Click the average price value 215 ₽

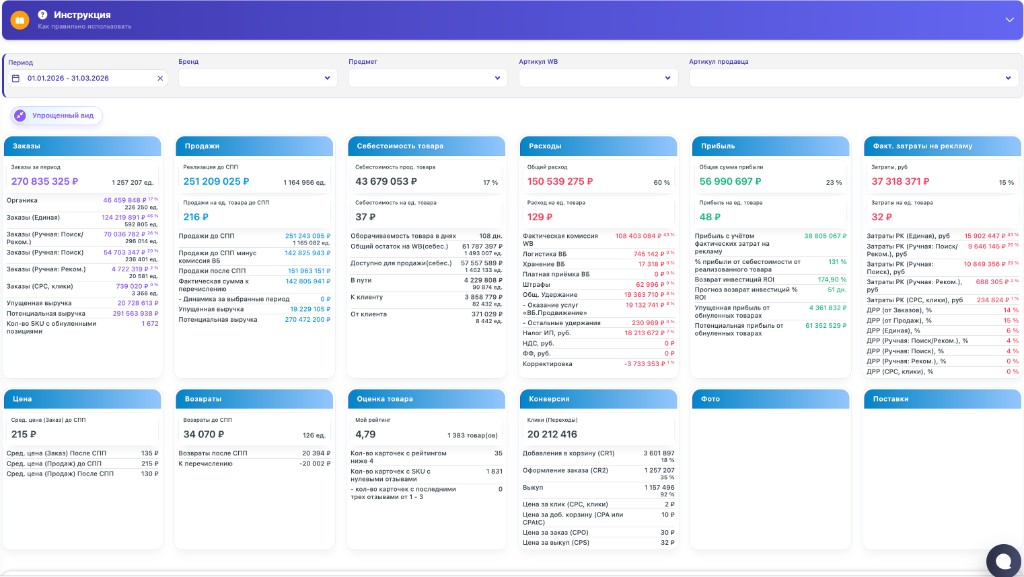24,434
